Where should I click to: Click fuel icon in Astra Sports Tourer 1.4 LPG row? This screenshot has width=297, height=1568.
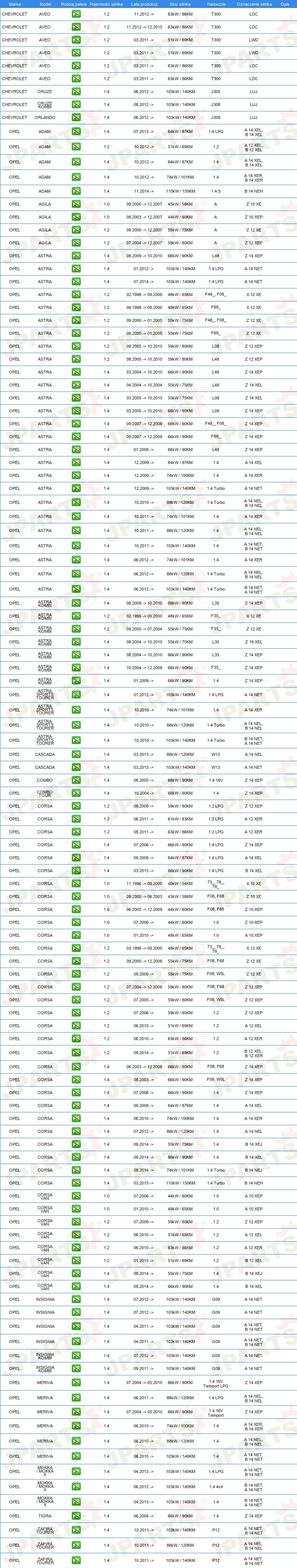click(x=76, y=695)
